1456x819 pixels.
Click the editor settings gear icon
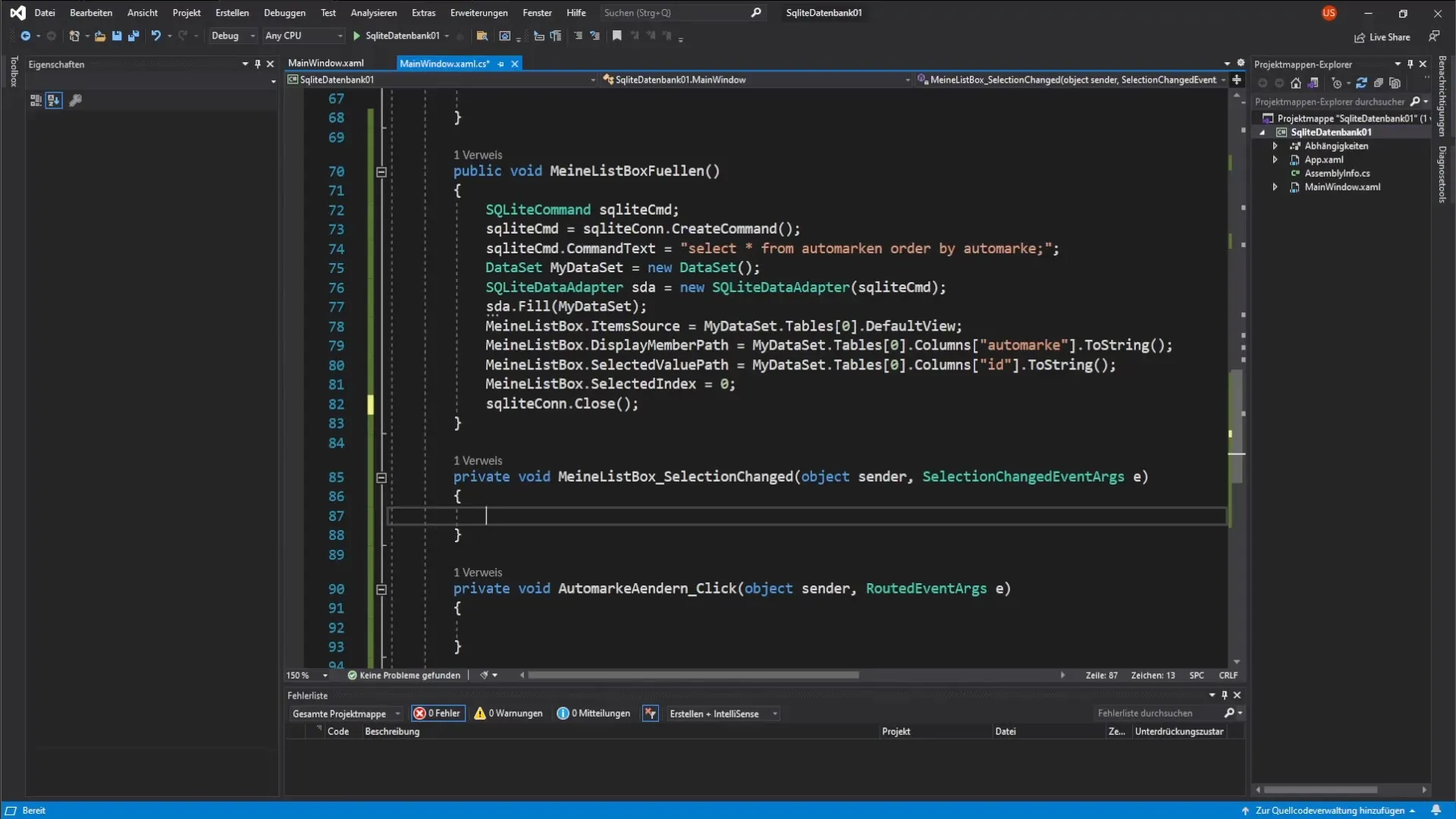pos(1241,63)
